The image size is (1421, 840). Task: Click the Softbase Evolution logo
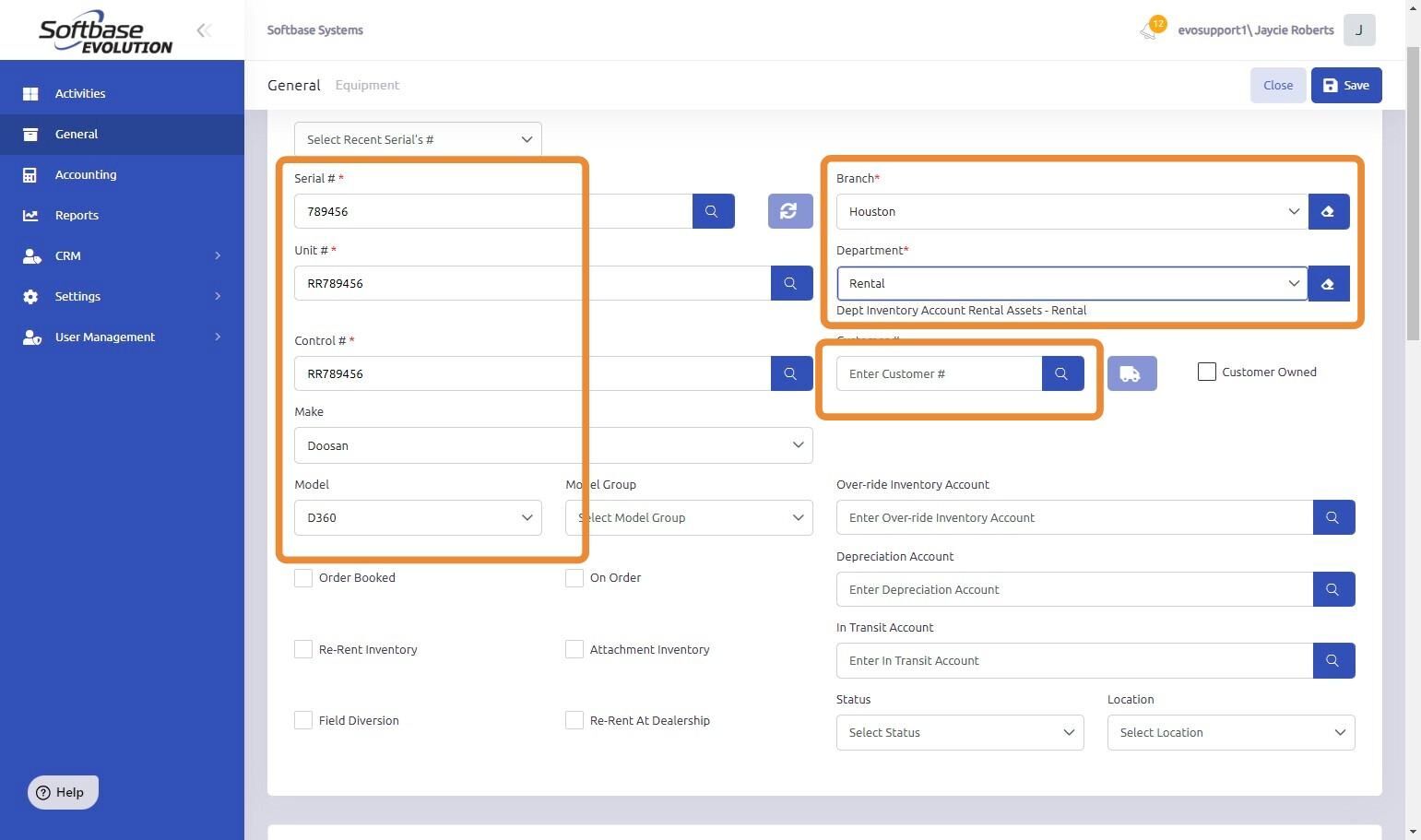coord(105,32)
